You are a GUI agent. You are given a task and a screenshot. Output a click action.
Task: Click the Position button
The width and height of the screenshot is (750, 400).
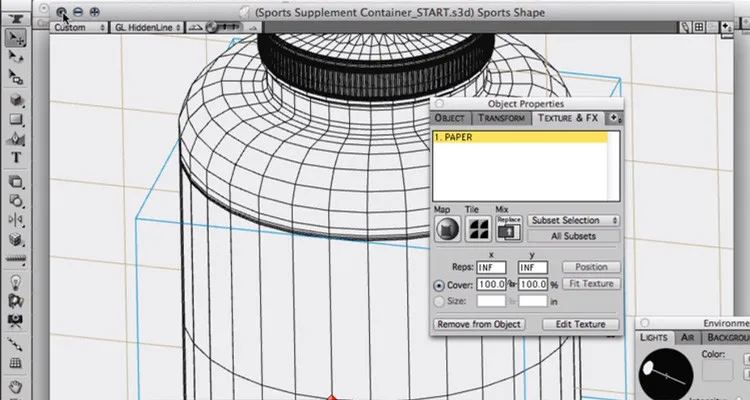(x=591, y=267)
